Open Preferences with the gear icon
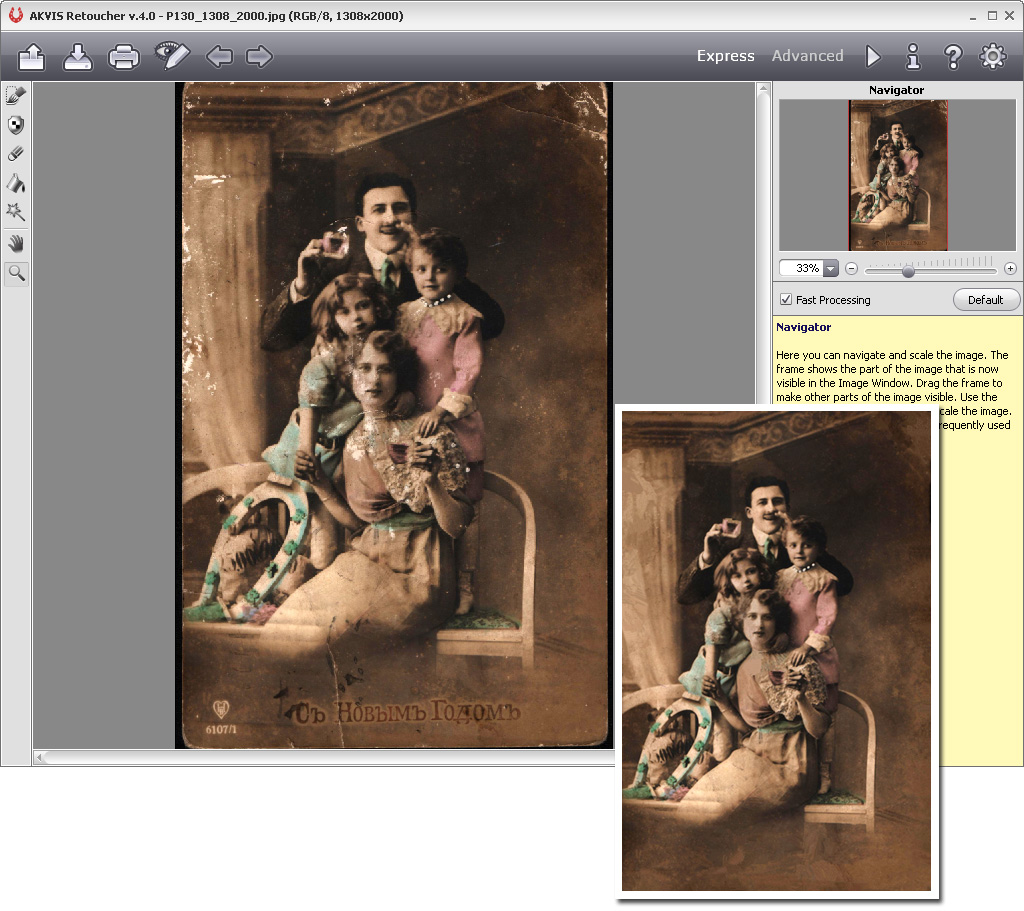 [993, 56]
